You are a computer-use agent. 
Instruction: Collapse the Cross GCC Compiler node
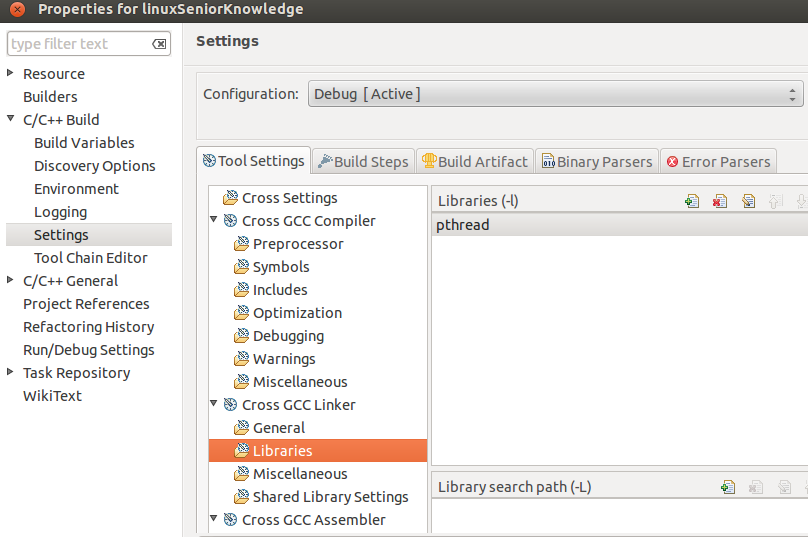(214, 220)
